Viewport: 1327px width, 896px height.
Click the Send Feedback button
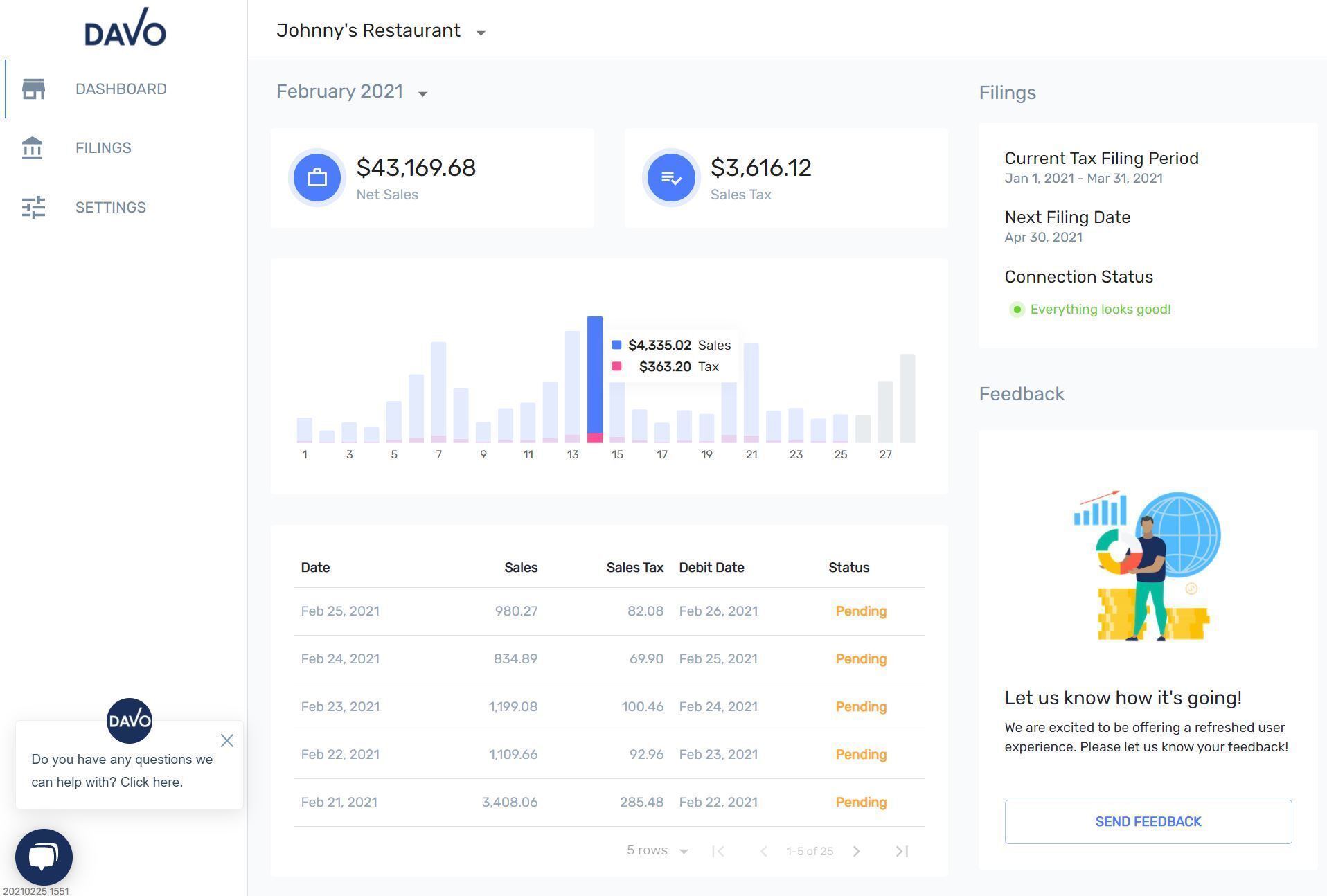coord(1148,822)
